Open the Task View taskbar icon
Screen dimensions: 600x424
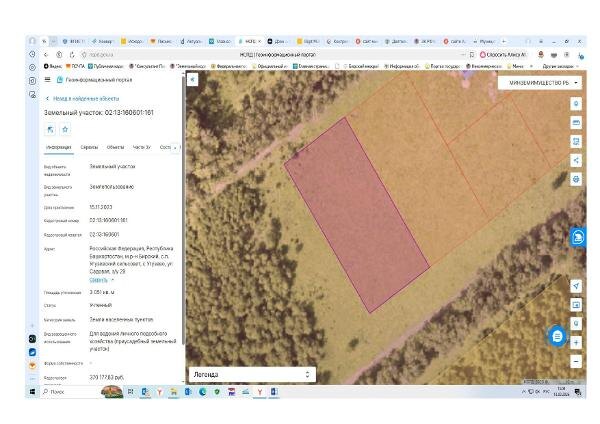coord(130,392)
